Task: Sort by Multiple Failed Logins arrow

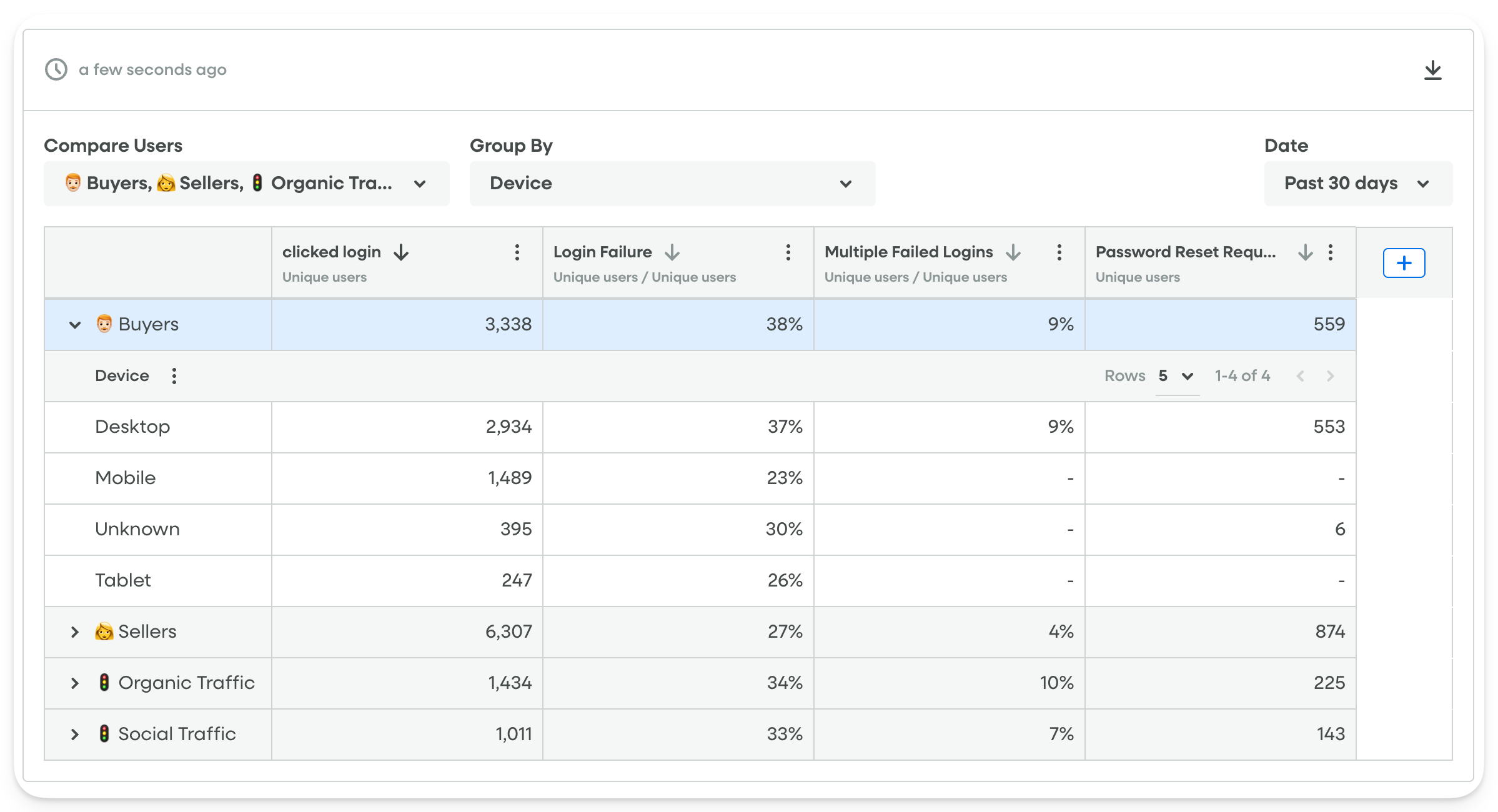Action: (1013, 252)
